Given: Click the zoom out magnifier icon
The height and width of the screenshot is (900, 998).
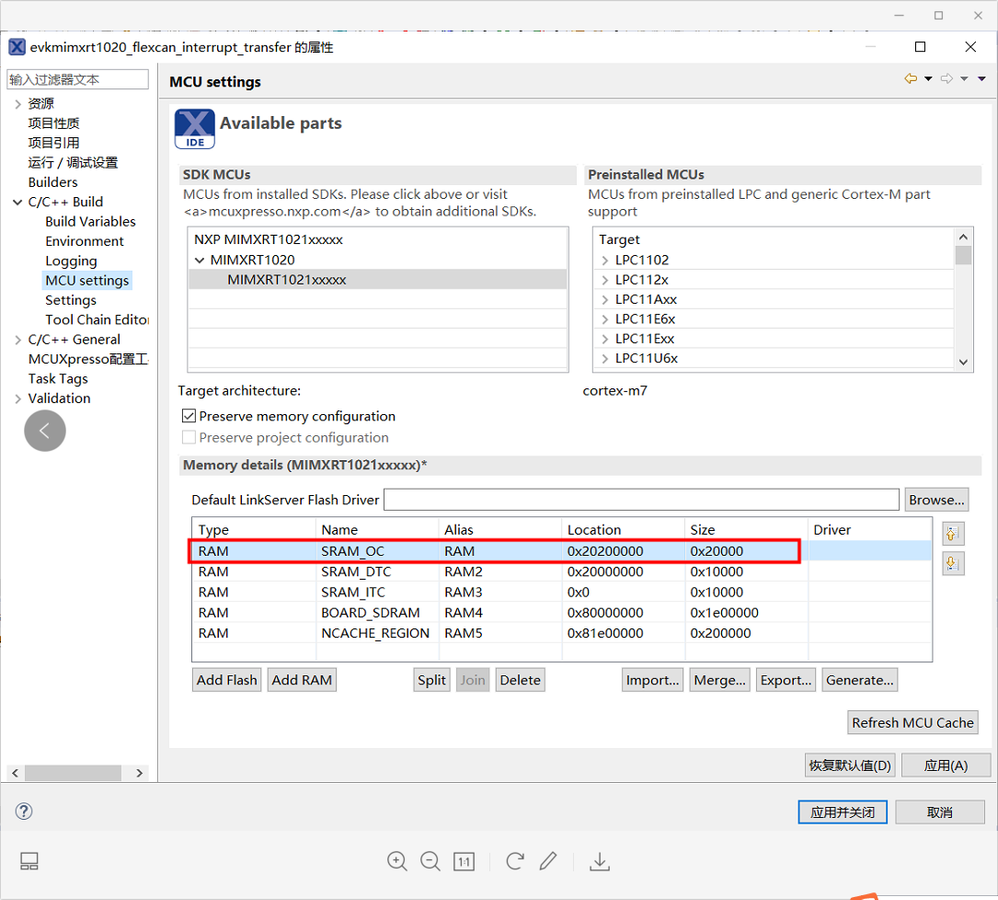Looking at the screenshot, I should 430,861.
